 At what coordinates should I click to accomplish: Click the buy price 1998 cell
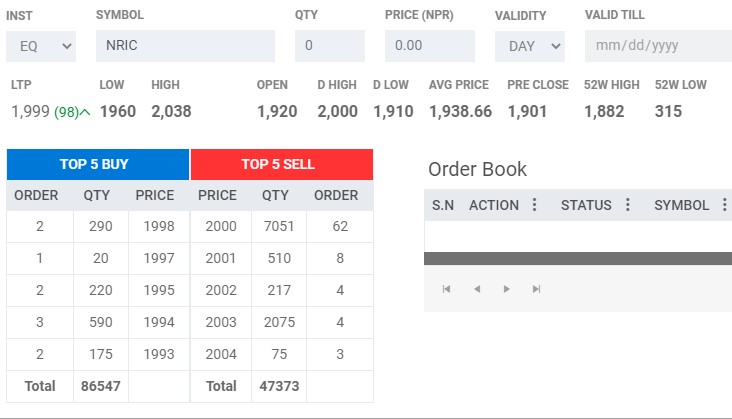click(x=159, y=227)
